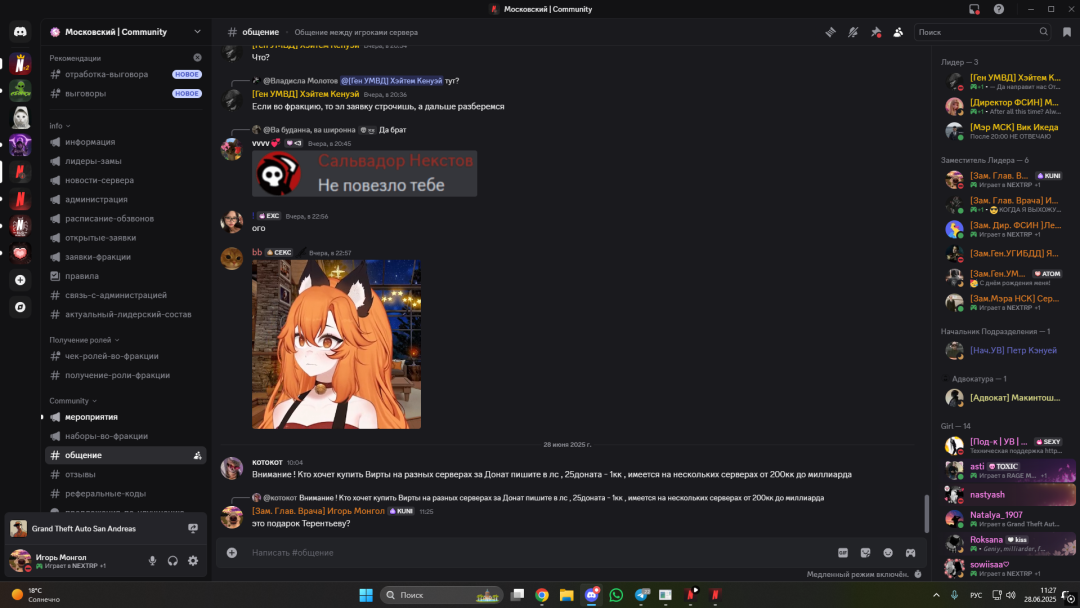Open Telegram from taskbar

[x=641, y=595]
